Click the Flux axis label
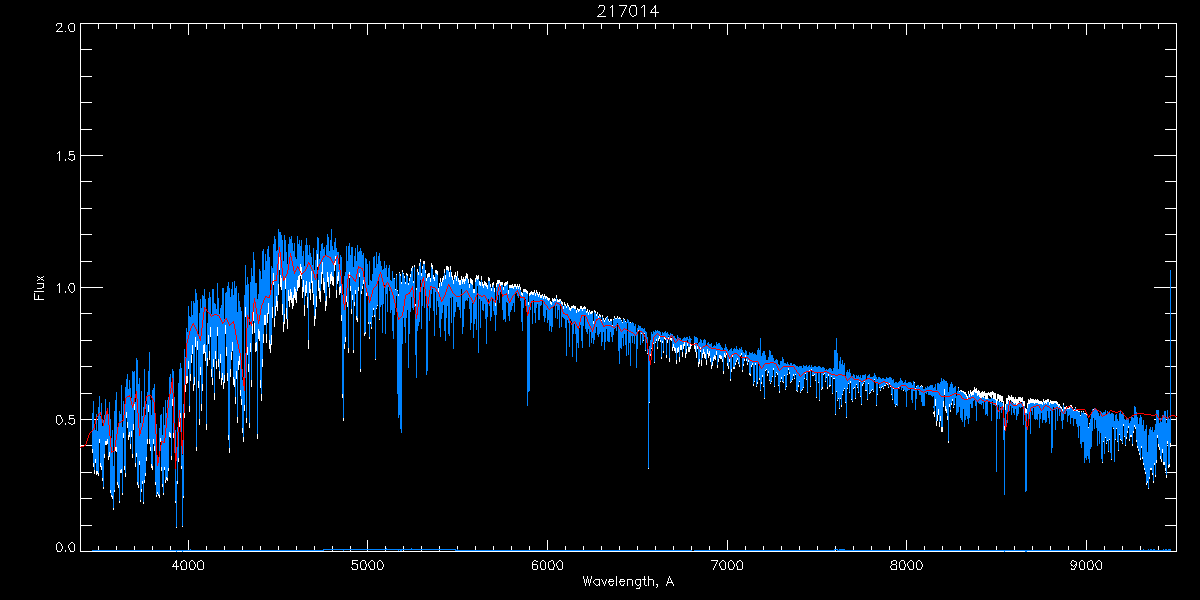The image size is (1200, 600). 40,288
